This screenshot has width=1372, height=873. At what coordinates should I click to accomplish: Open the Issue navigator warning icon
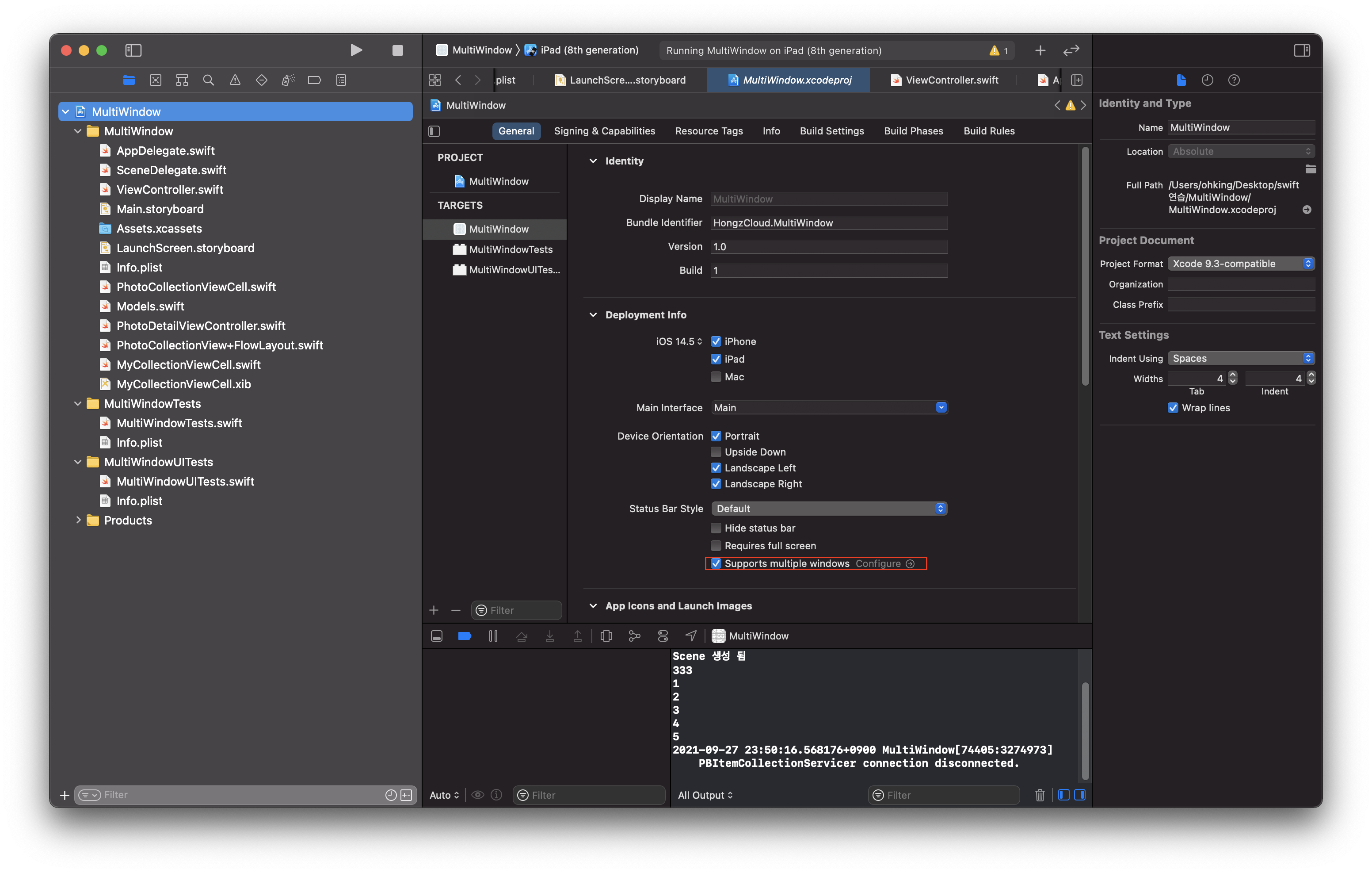(x=235, y=80)
